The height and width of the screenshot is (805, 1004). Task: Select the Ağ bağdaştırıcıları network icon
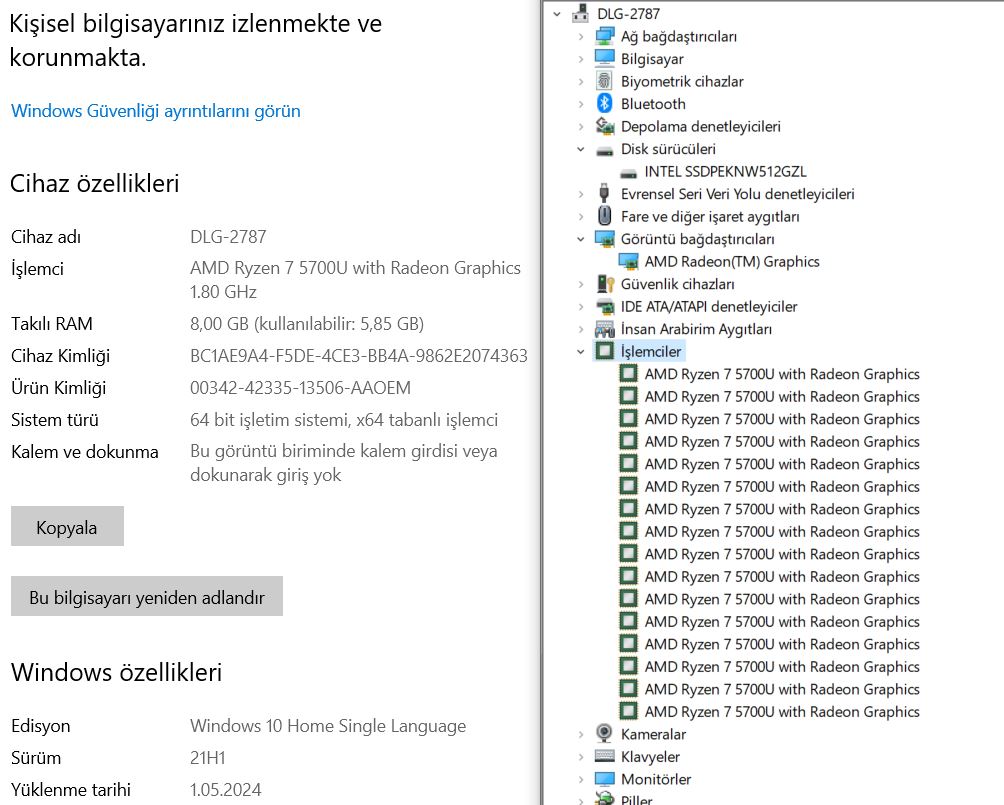604,37
